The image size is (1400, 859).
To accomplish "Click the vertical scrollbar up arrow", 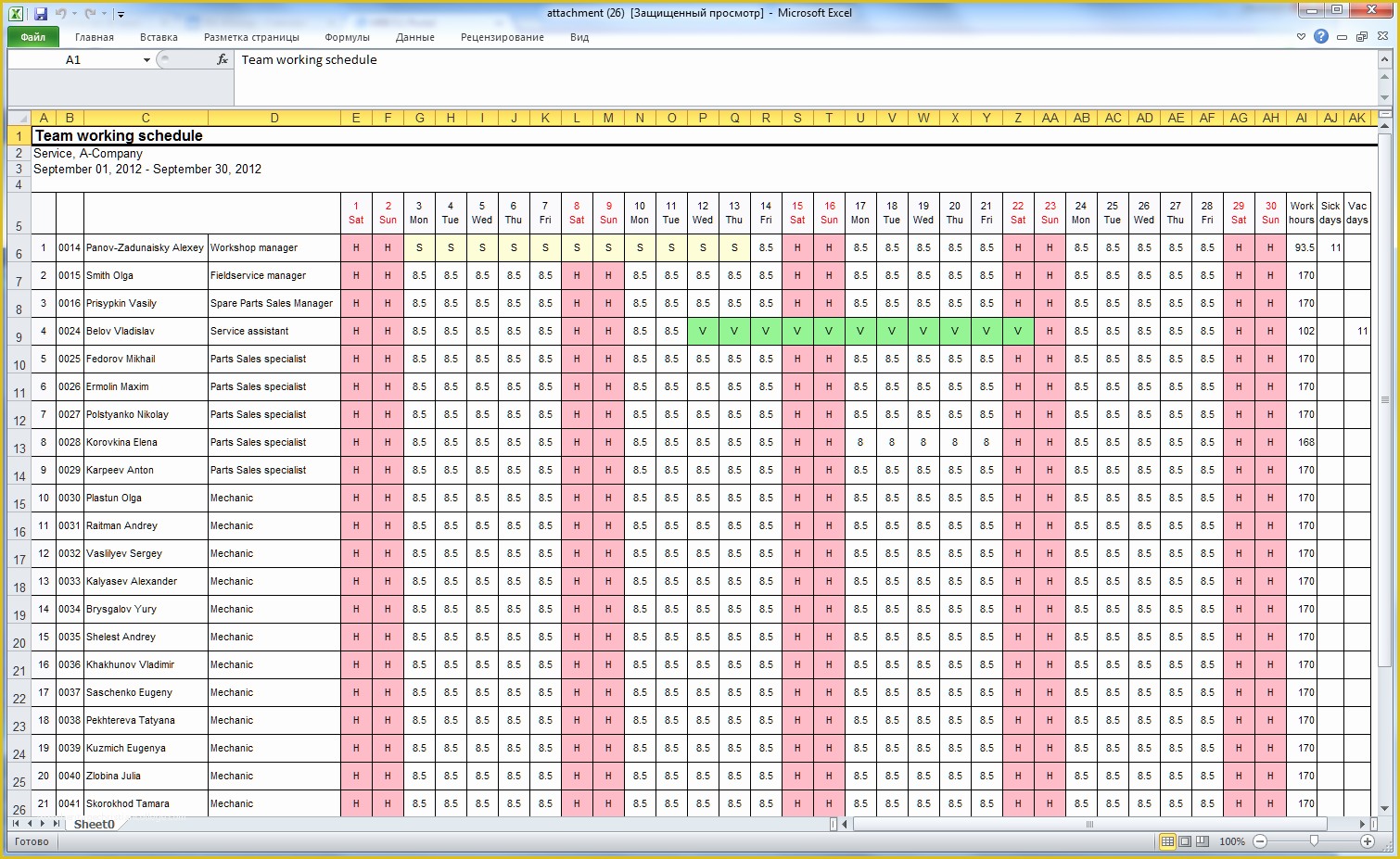I will pyautogui.click(x=1385, y=126).
